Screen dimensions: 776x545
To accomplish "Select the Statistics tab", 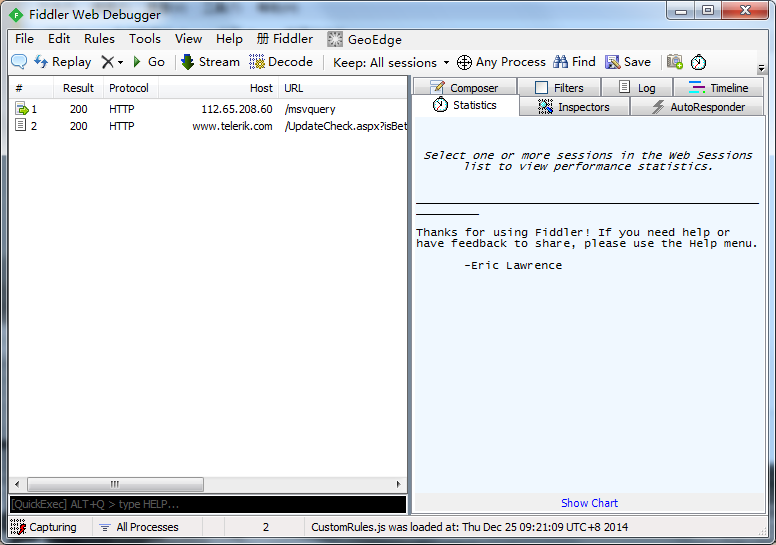I will click(465, 105).
